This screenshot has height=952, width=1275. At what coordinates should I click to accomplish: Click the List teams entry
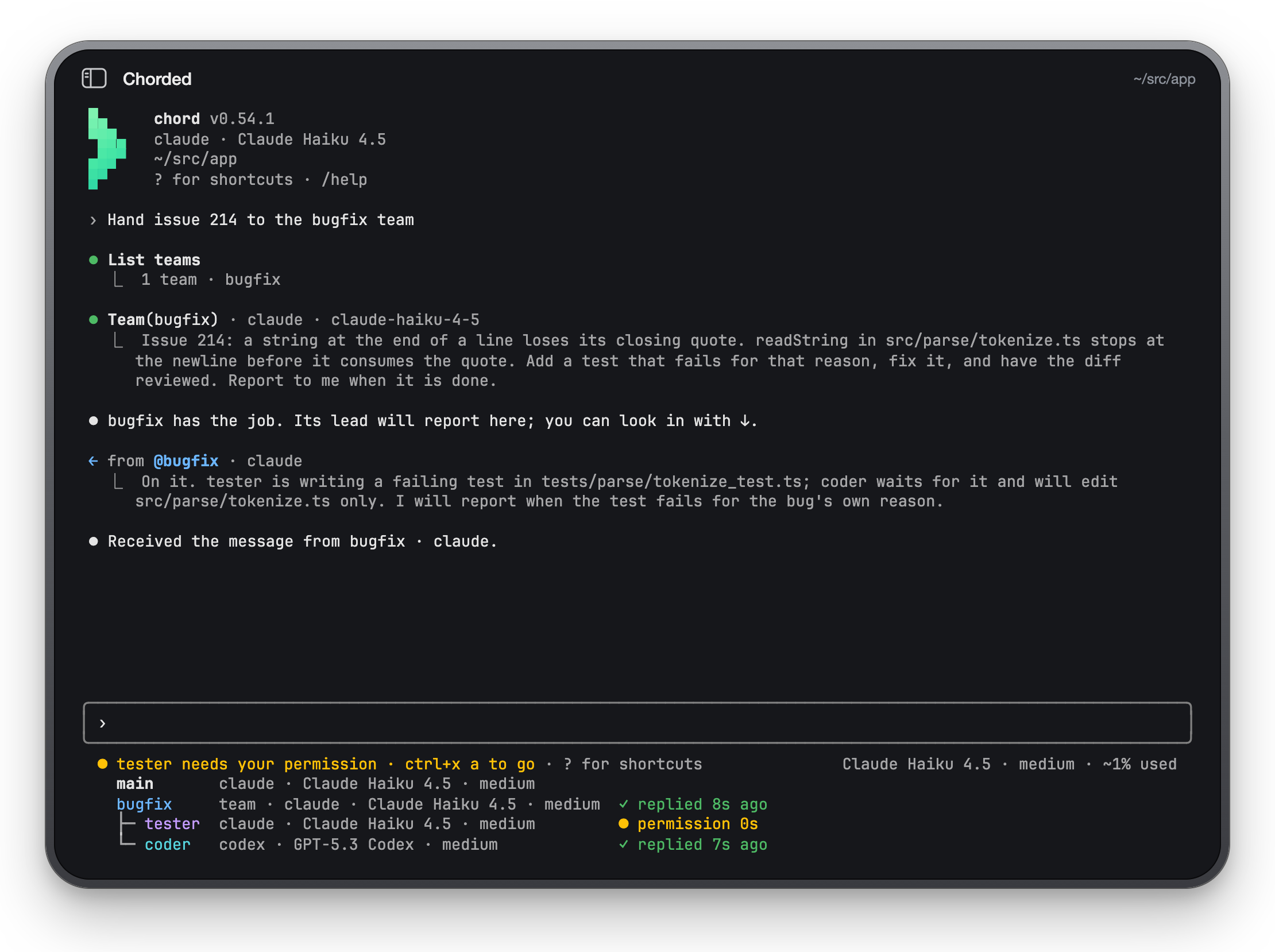coord(154,260)
